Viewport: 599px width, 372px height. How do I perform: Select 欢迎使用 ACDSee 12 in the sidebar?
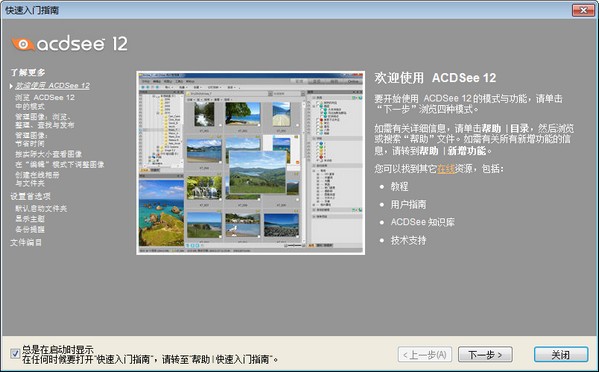point(52,86)
